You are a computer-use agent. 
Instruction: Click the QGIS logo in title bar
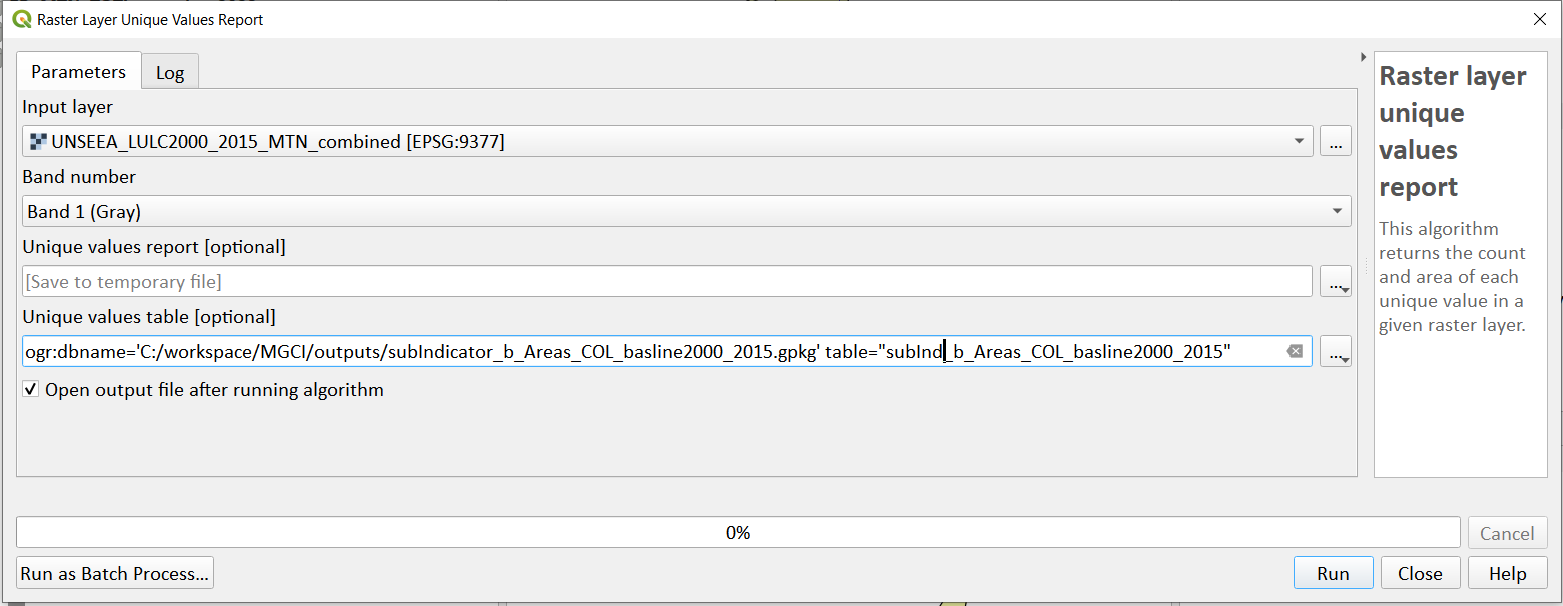(x=21, y=19)
